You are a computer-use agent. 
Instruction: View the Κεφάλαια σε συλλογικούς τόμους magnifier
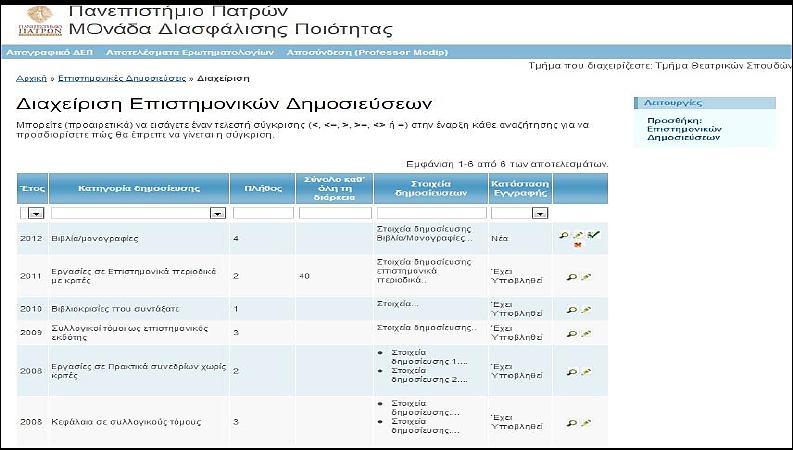click(x=571, y=423)
